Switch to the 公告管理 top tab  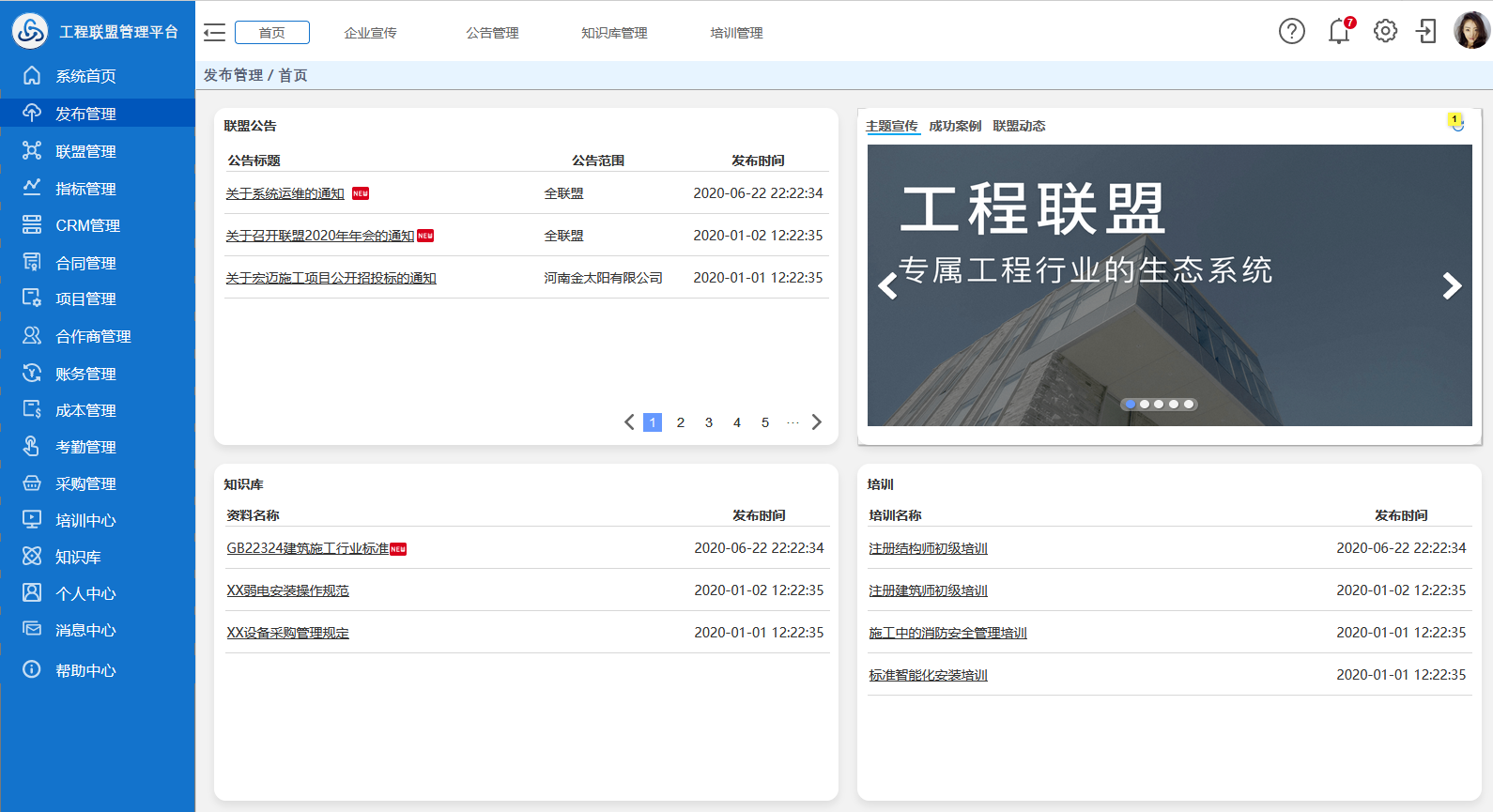492,33
